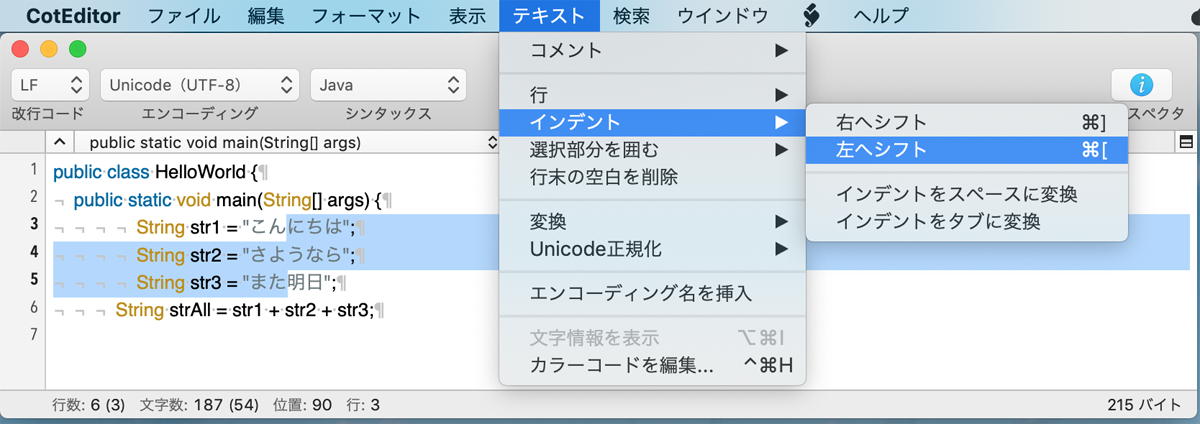This screenshot has height=424, width=1200.
Task: Choose インデントをスペースに変換
Action: click(966, 194)
